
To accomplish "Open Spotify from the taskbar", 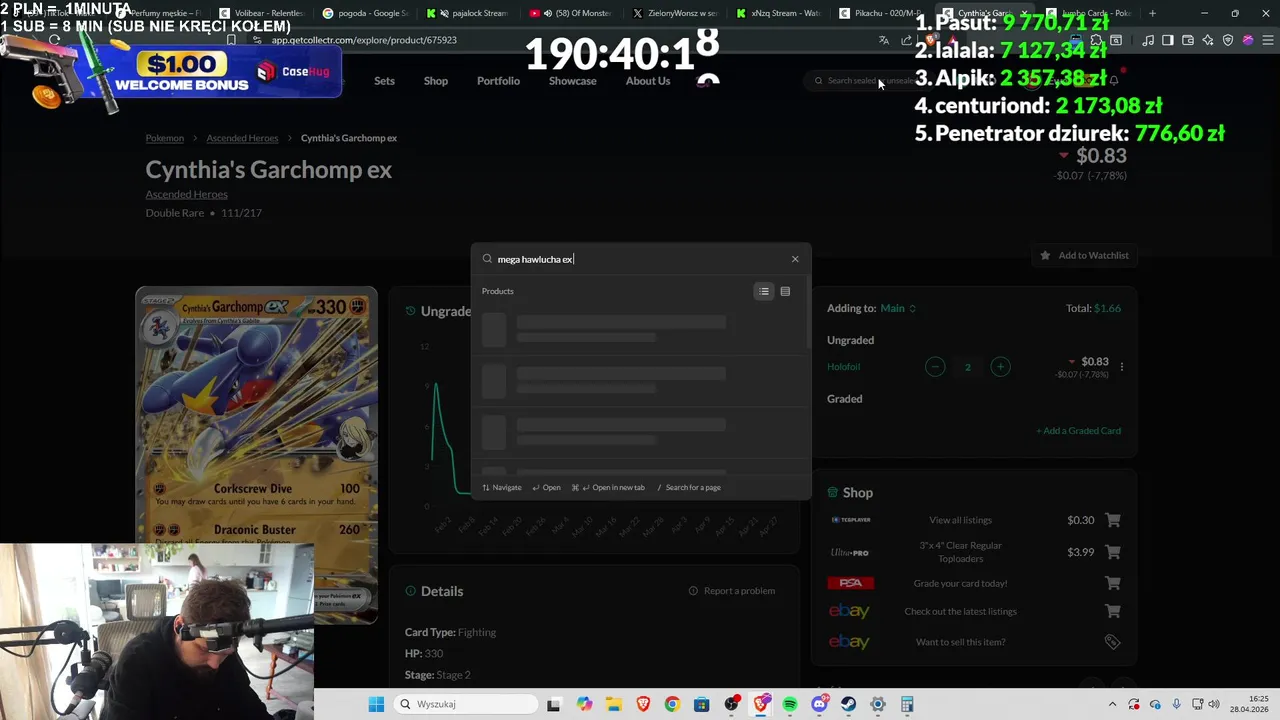I will click(790, 704).
